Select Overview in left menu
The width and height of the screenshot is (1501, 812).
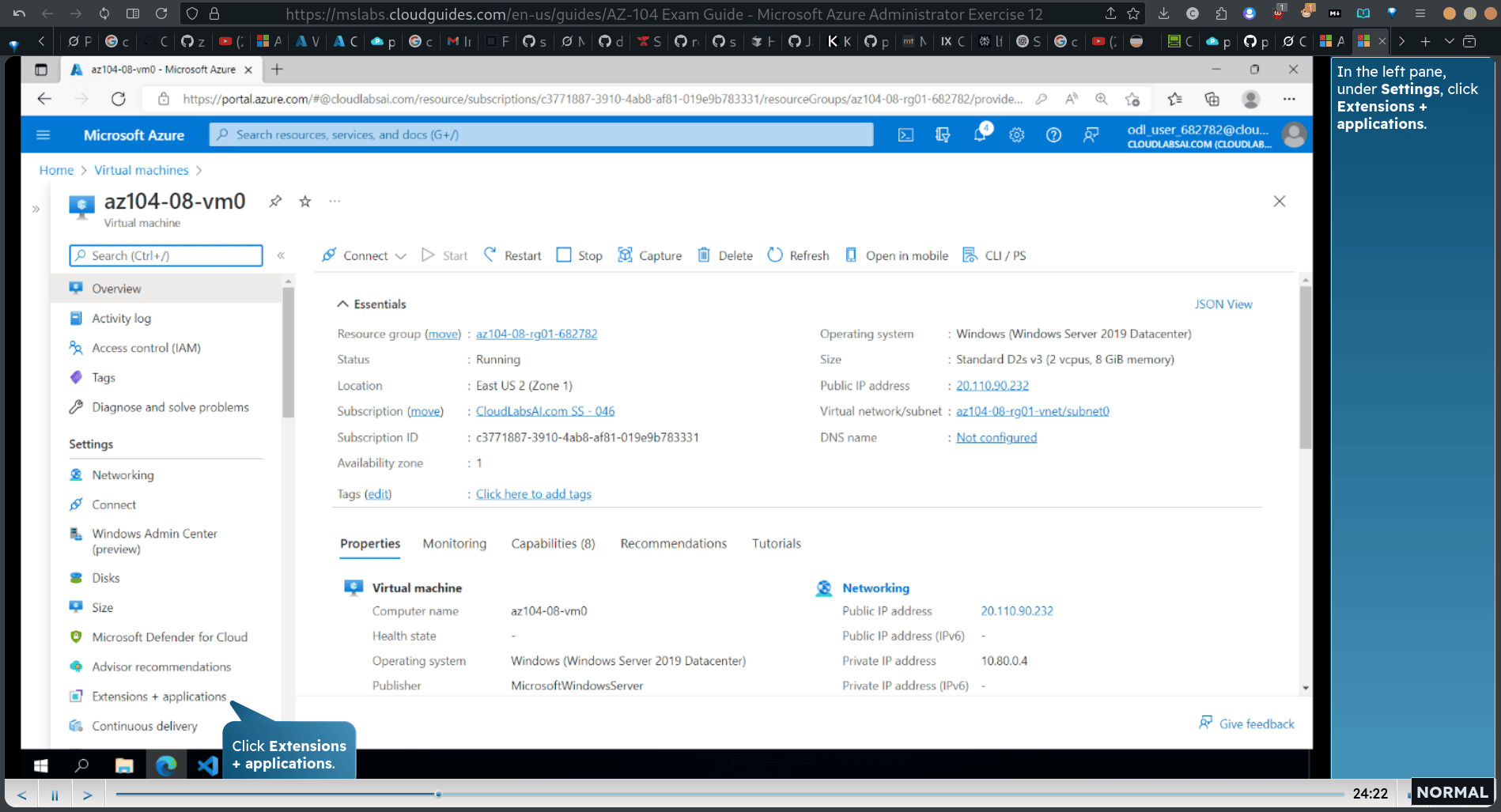(165, 289)
